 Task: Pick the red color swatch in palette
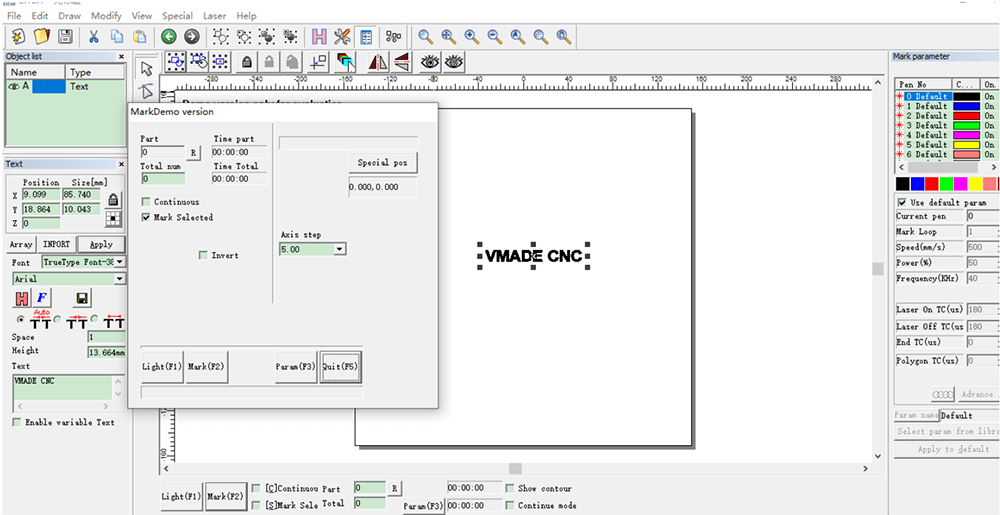932,184
